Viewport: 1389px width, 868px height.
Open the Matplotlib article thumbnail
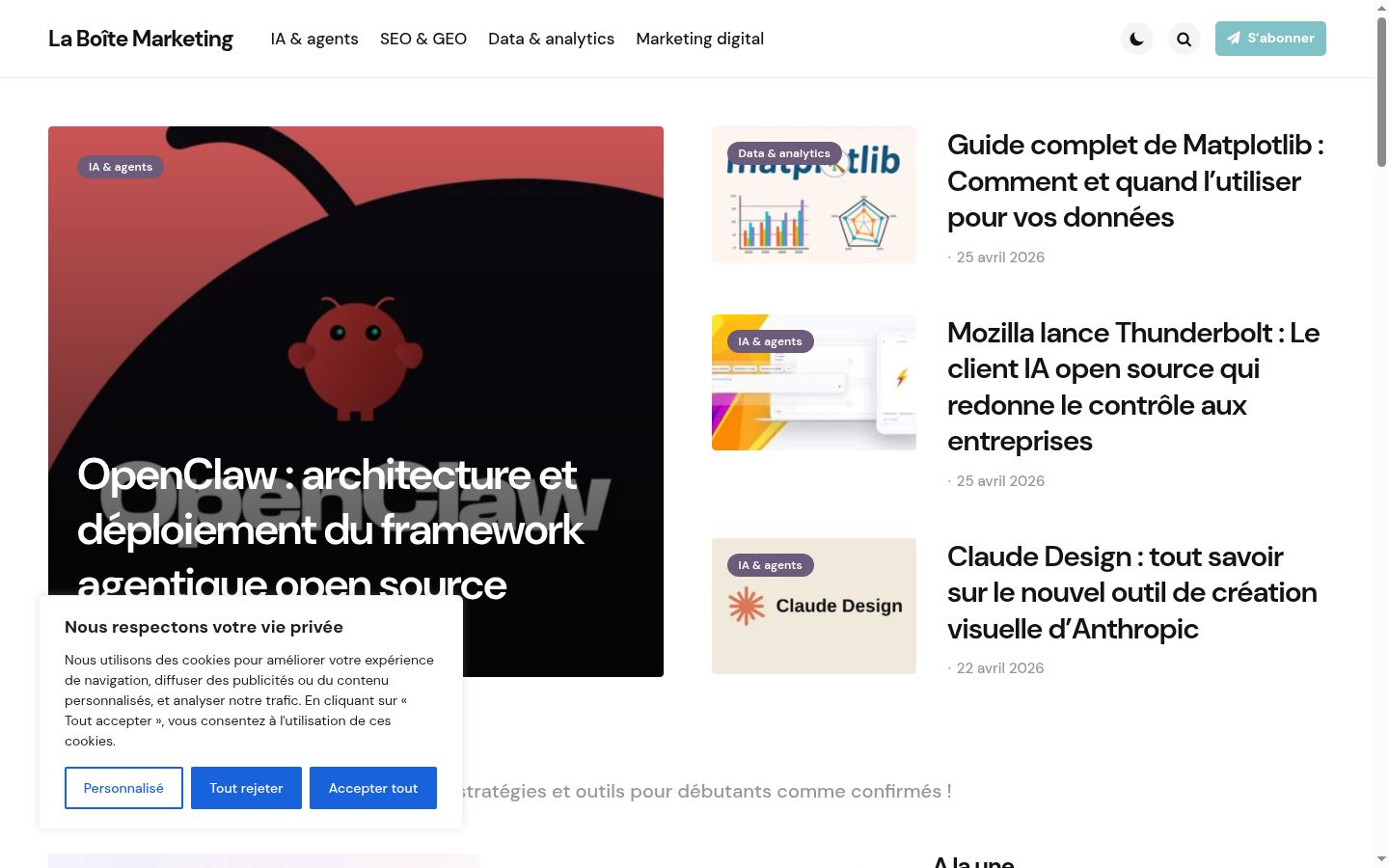coord(814,195)
